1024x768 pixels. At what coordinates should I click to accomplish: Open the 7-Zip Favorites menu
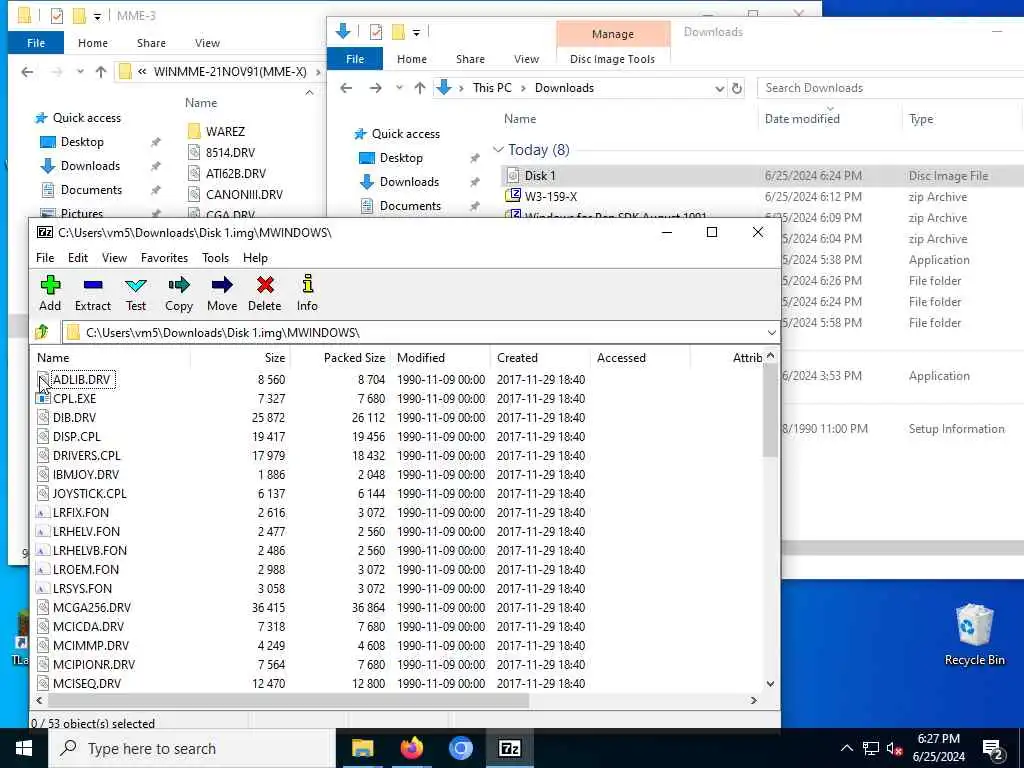(164, 258)
